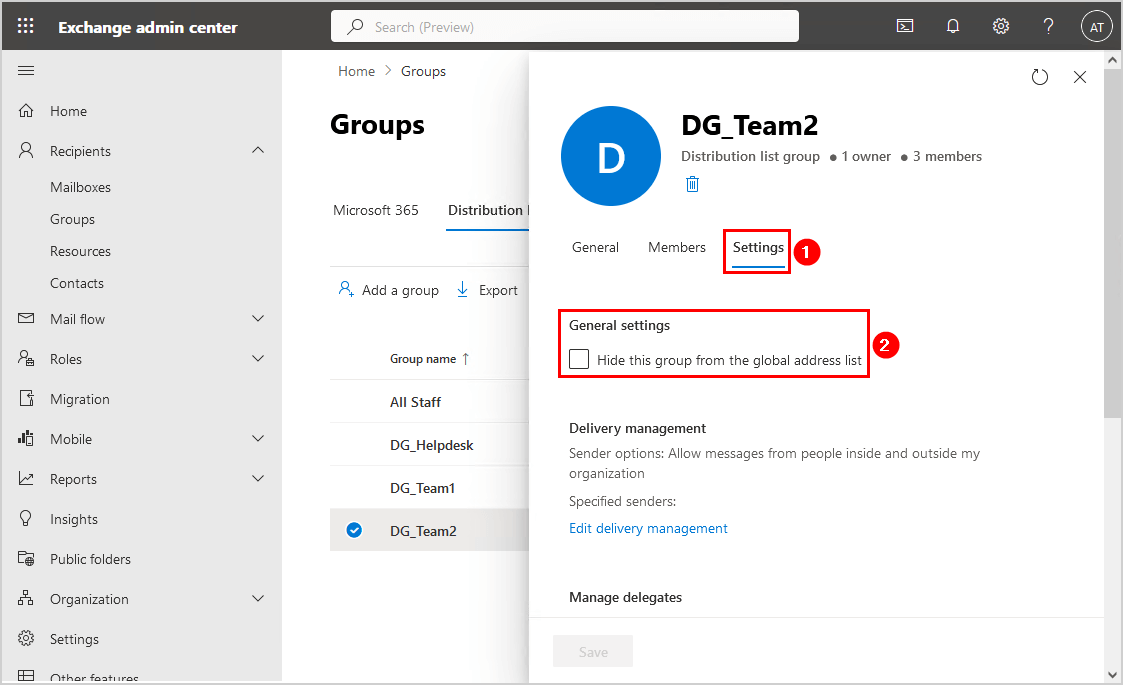Click the refresh icon in details pane
This screenshot has height=685, width=1123.
(x=1039, y=77)
